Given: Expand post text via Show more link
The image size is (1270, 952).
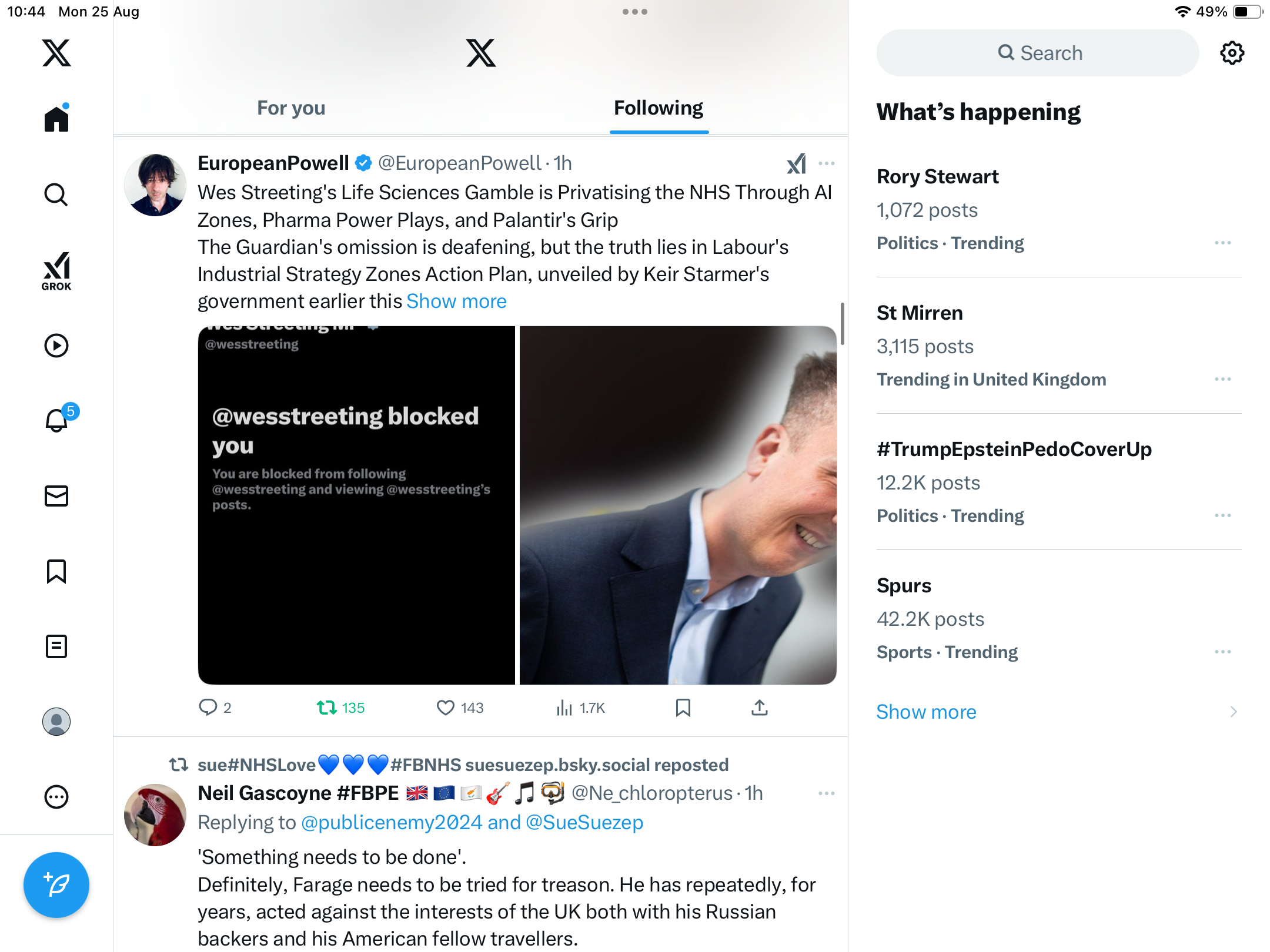Looking at the screenshot, I should click(456, 301).
